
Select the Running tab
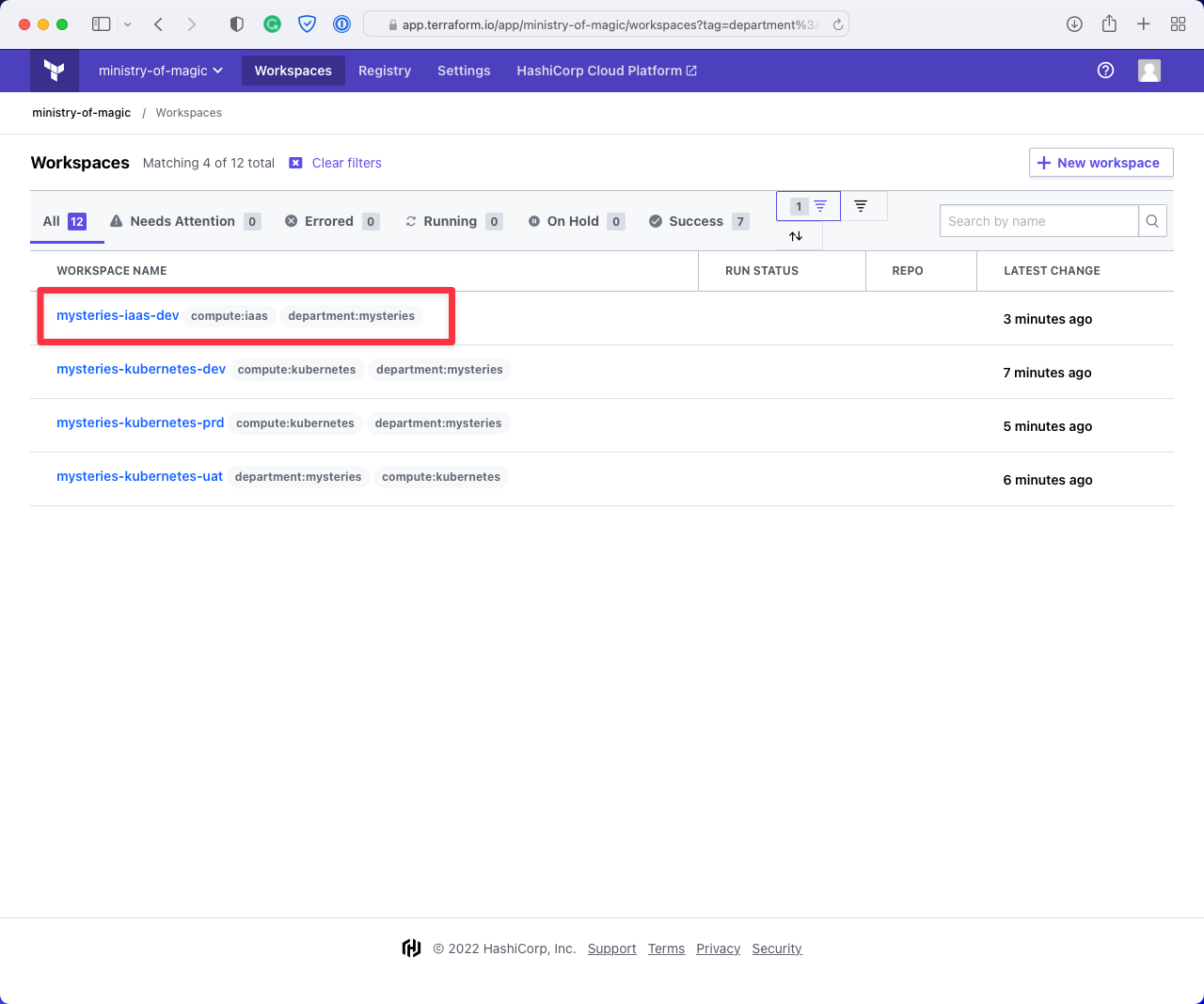point(453,221)
